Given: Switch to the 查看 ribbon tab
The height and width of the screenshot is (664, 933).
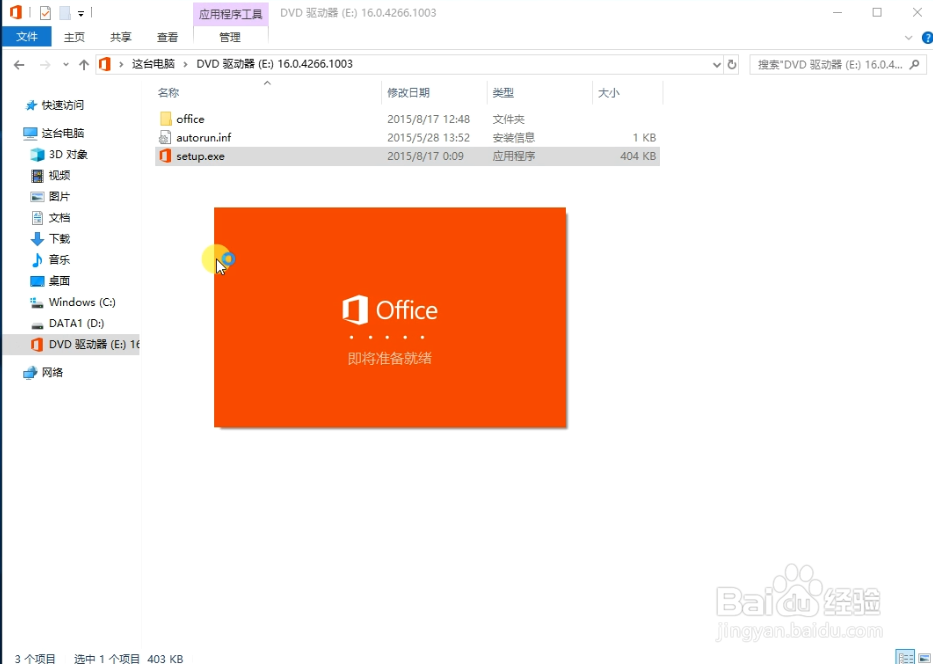Looking at the screenshot, I should coord(167,36).
